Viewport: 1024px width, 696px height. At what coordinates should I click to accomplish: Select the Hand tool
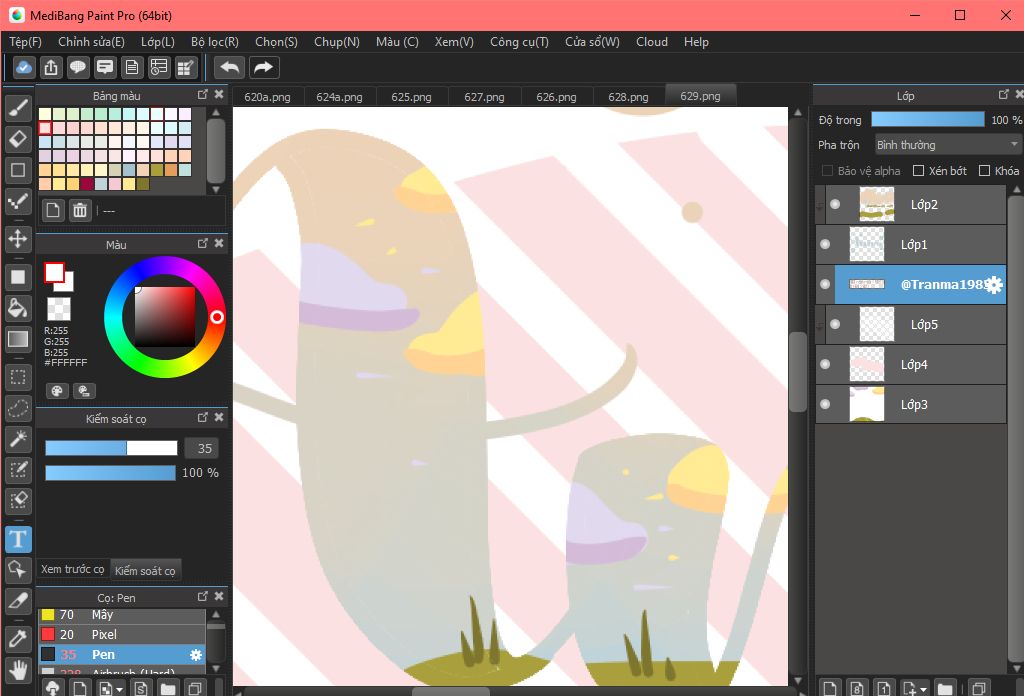pos(18,670)
